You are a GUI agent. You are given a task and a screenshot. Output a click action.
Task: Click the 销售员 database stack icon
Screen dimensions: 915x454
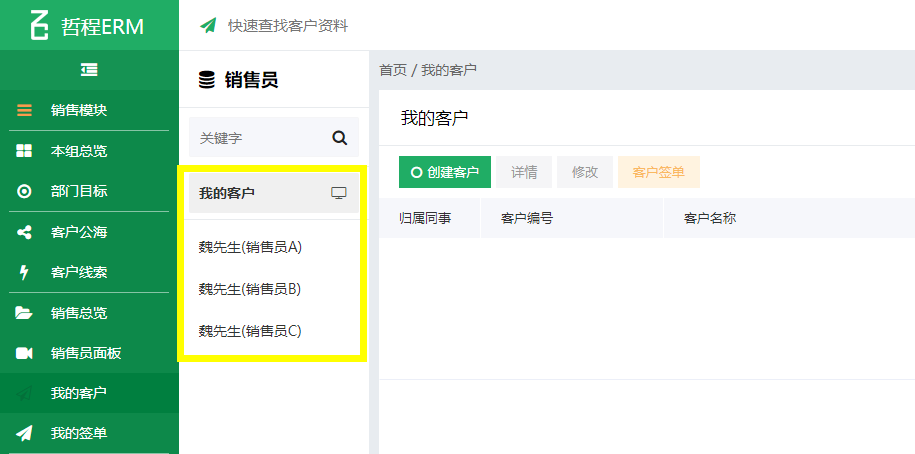click(x=207, y=79)
